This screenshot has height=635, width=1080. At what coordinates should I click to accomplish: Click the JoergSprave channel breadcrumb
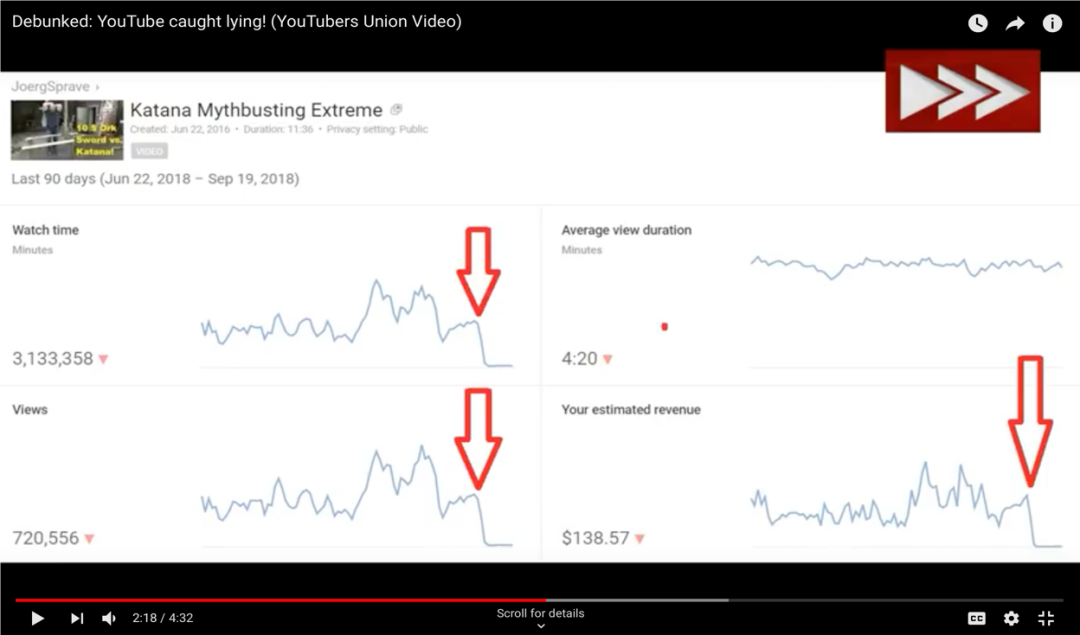(x=49, y=87)
